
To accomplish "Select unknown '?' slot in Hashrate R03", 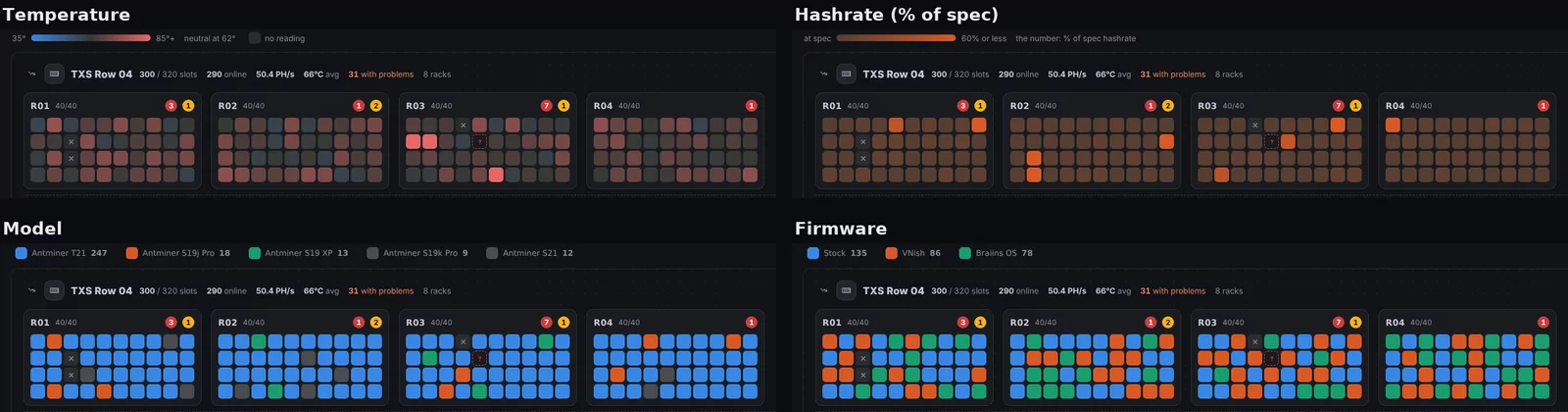I will click(1271, 141).
